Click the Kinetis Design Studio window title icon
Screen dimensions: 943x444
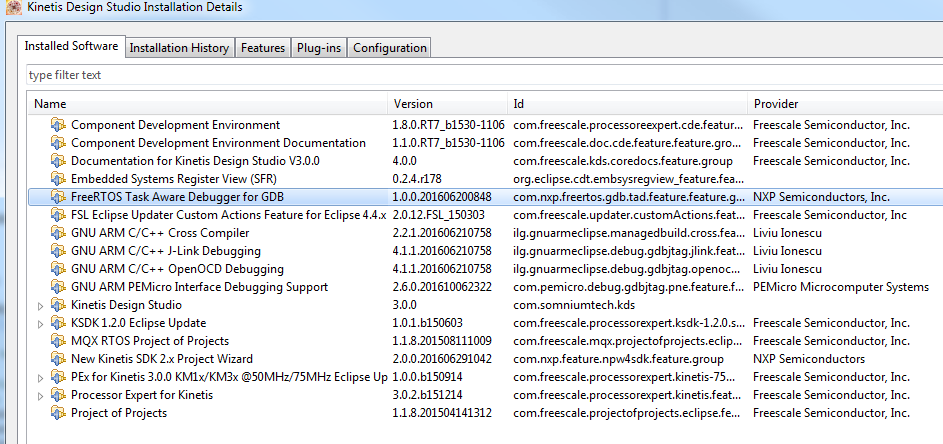(x=12, y=8)
